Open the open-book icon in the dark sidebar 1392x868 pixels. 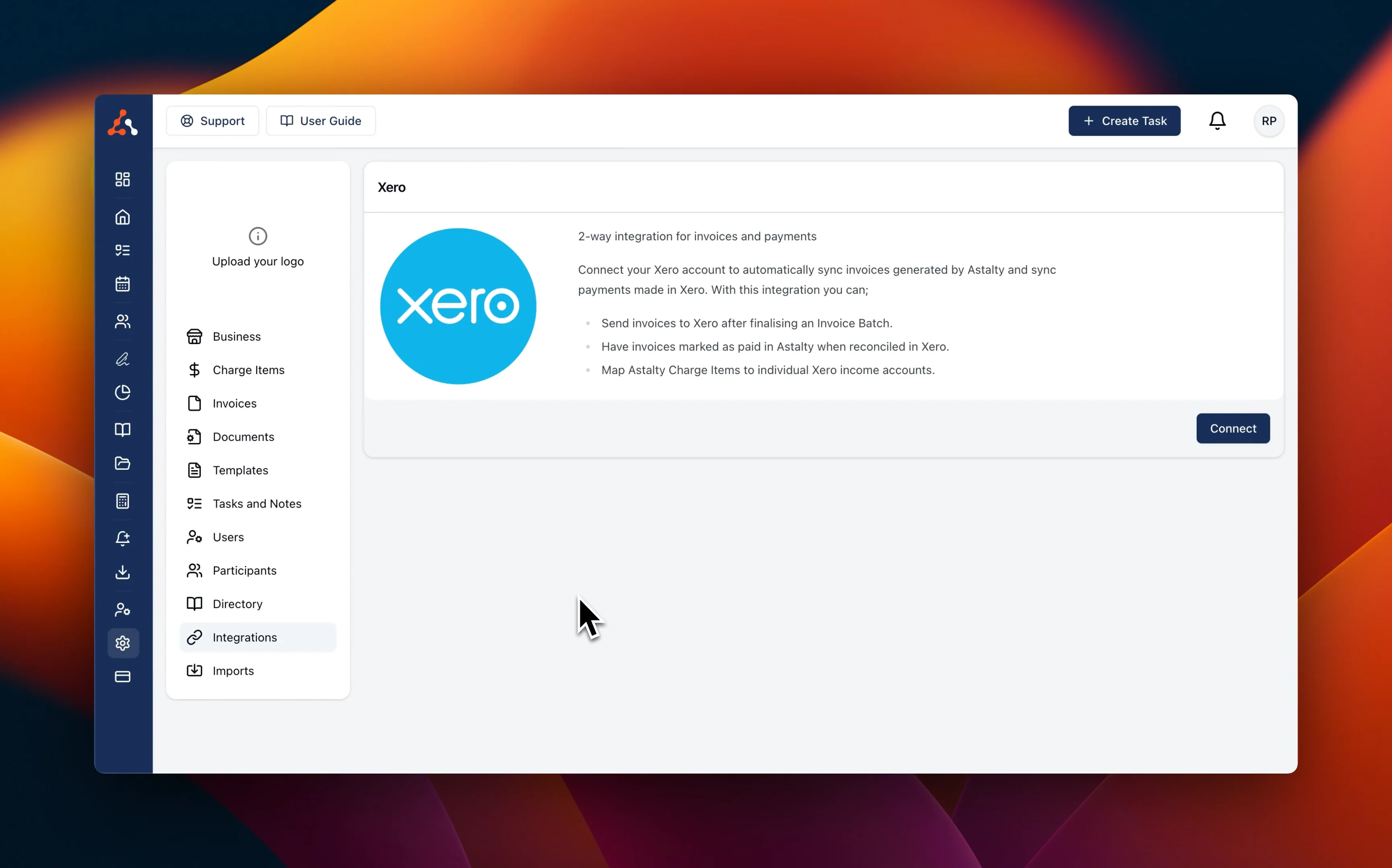click(122, 430)
